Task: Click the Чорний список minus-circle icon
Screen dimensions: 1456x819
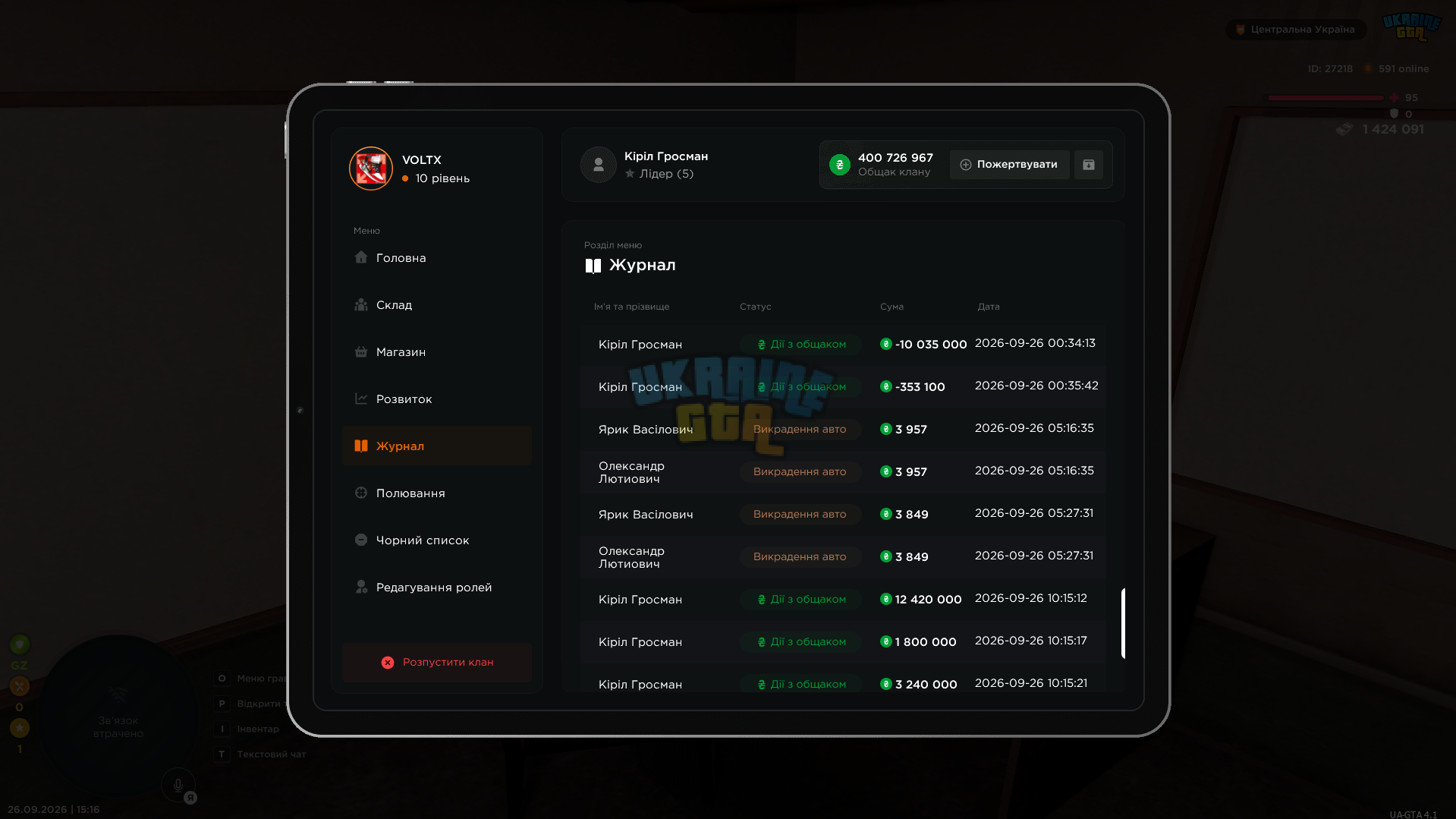Action: tap(361, 540)
